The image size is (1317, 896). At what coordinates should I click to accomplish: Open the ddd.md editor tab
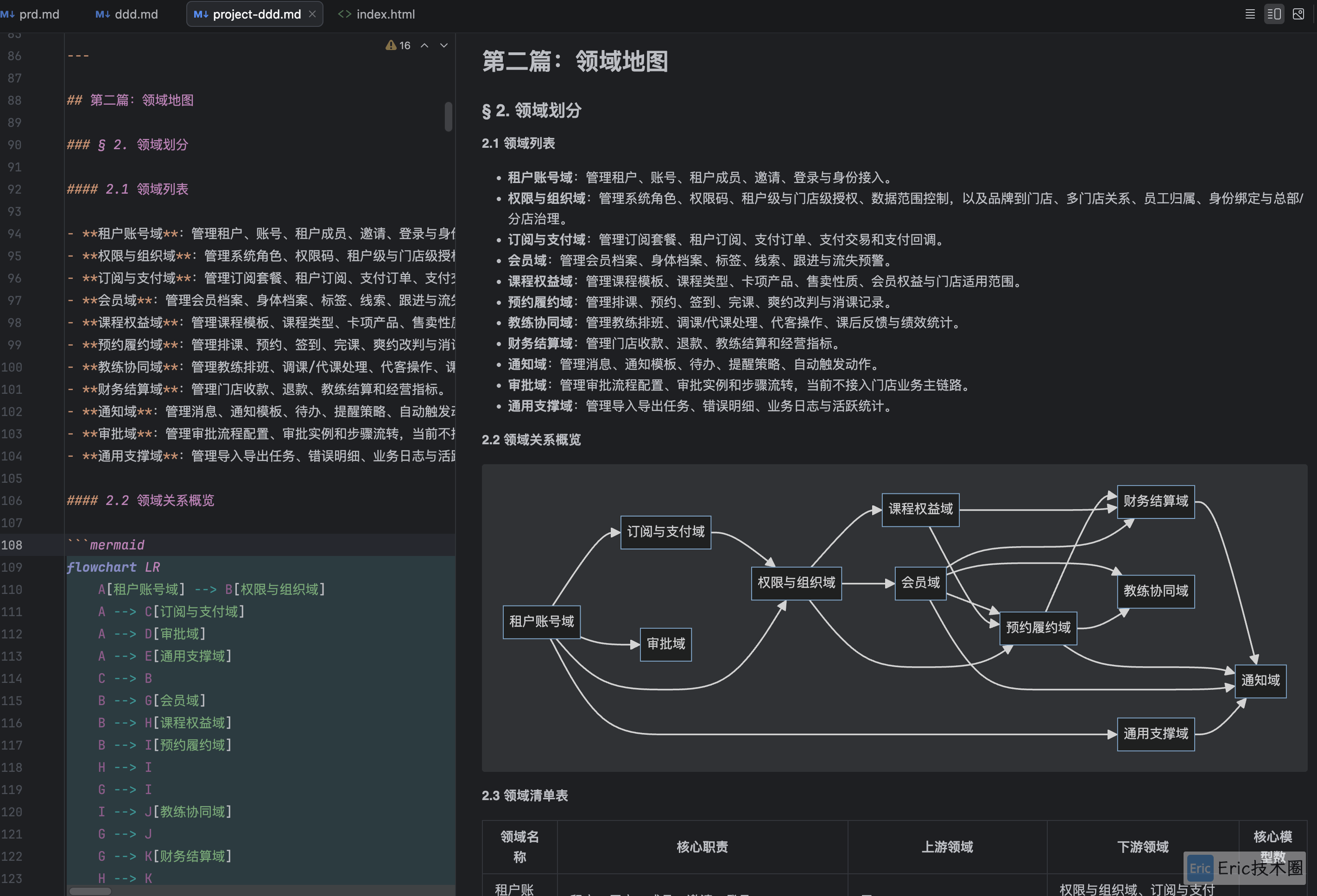tap(127, 14)
